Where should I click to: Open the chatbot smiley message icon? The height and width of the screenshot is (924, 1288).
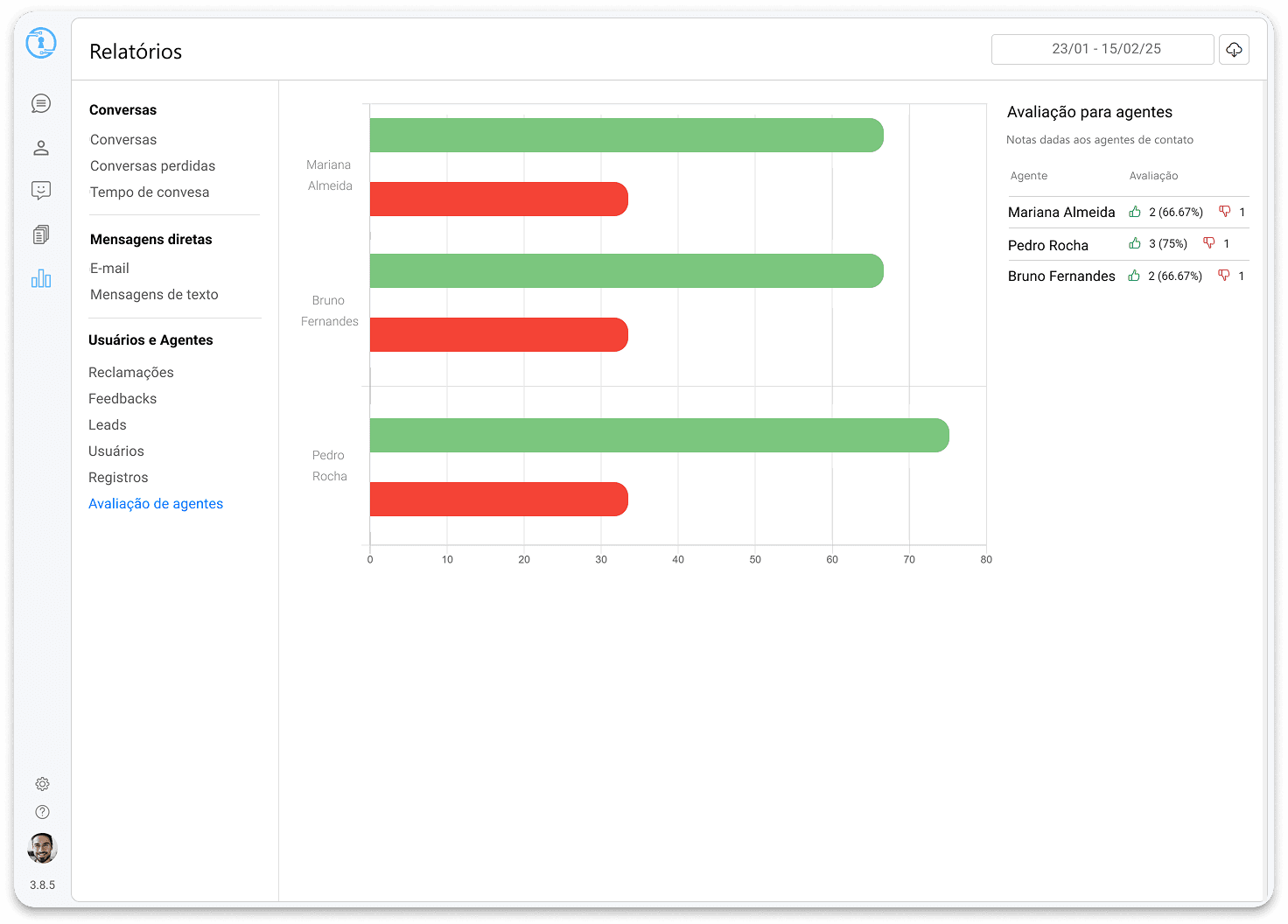[x=41, y=191]
